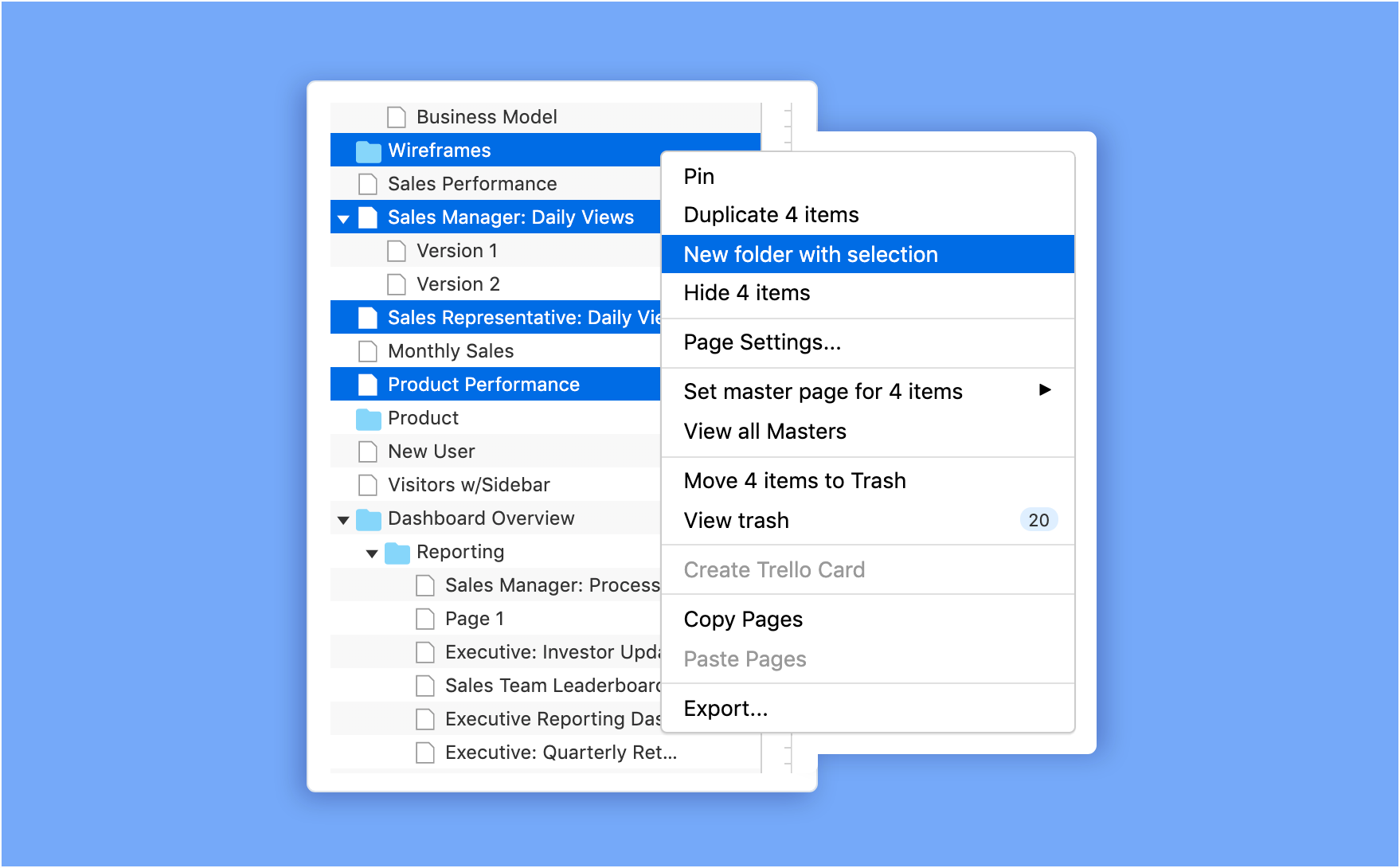Image resolution: width=1400 pixels, height=868 pixels.
Task: Click the Monthly Sales page icon
Action: [368, 351]
